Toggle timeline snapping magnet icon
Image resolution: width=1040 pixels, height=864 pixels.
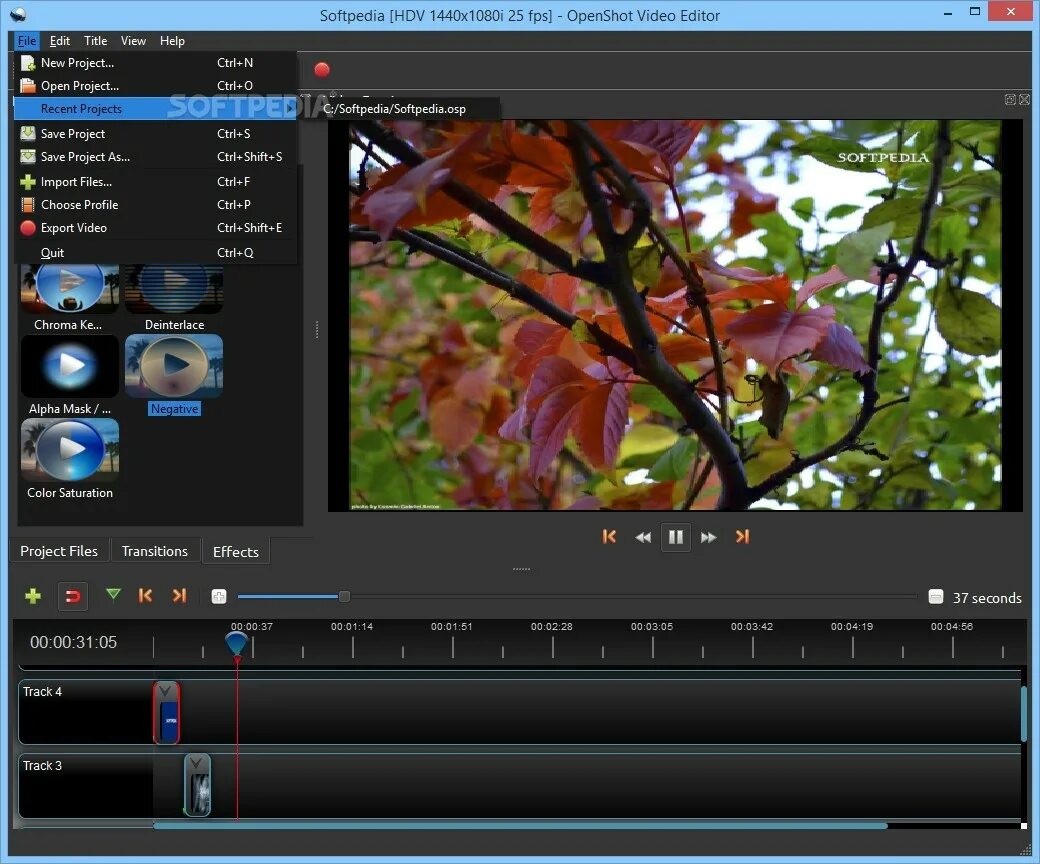tap(73, 596)
